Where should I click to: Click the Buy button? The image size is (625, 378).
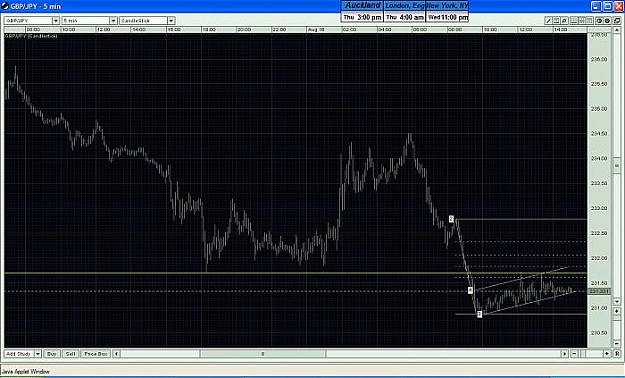point(52,354)
